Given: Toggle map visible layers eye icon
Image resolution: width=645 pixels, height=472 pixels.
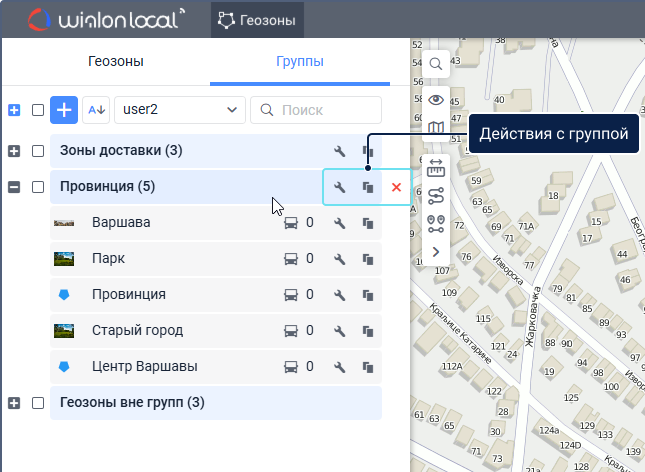Looking at the screenshot, I should point(436,99).
